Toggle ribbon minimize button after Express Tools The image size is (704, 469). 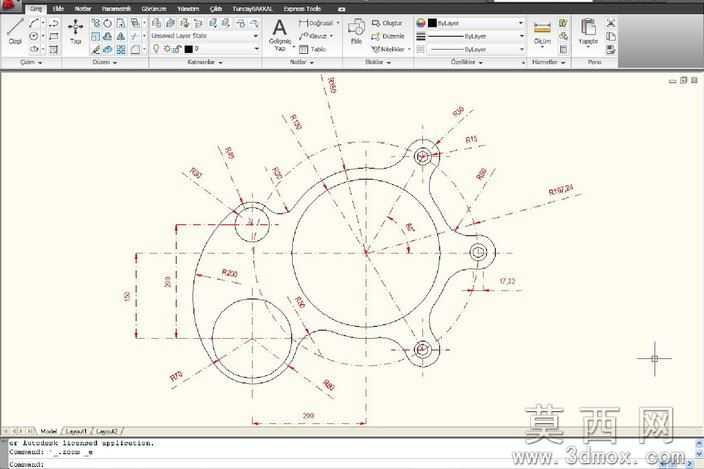tap(341, 9)
